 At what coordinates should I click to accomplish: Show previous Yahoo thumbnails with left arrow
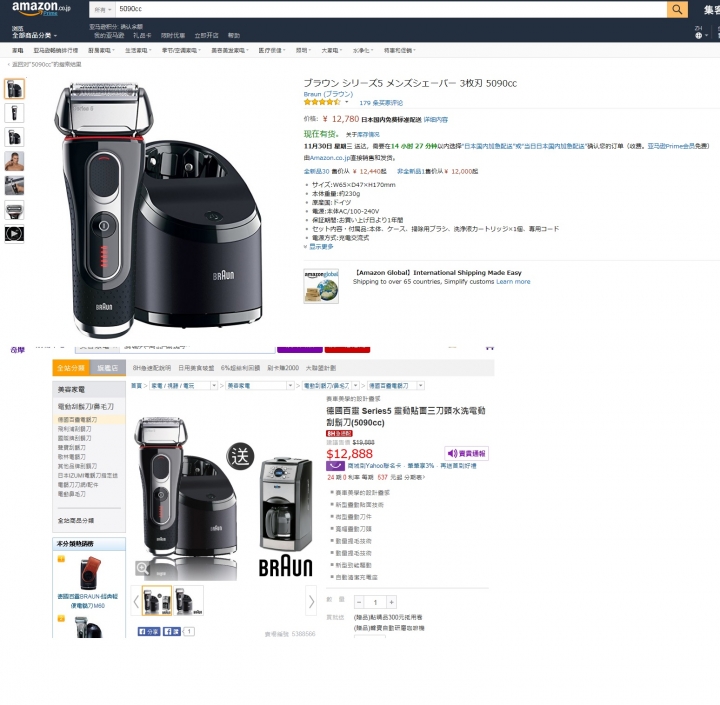[136, 601]
